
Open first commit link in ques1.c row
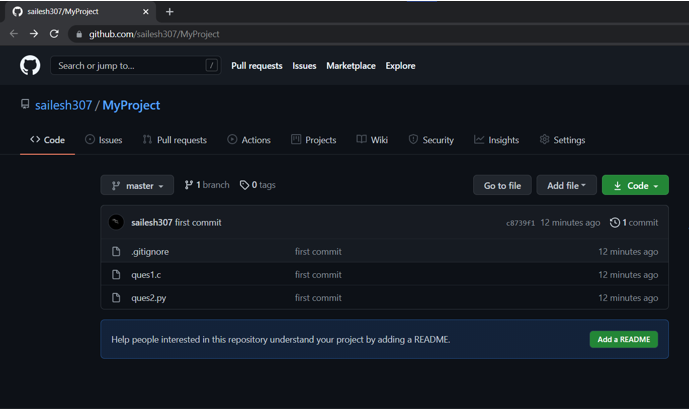coord(318,275)
